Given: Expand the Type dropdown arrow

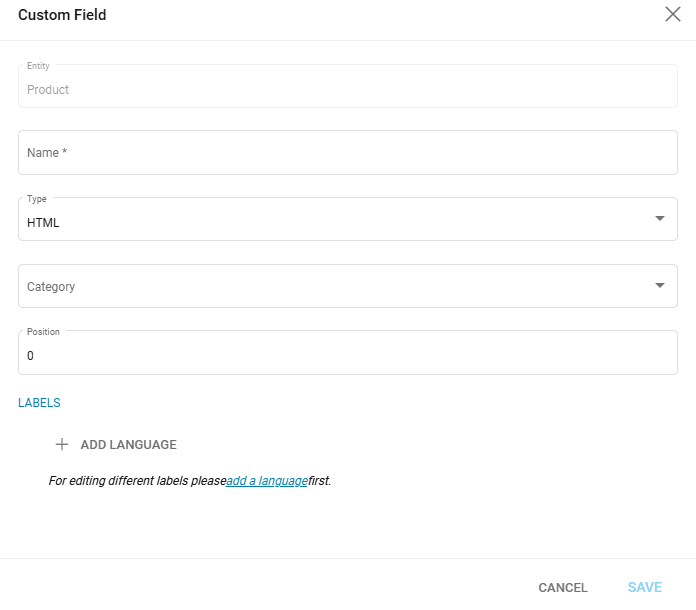Looking at the screenshot, I should click(x=659, y=219).
